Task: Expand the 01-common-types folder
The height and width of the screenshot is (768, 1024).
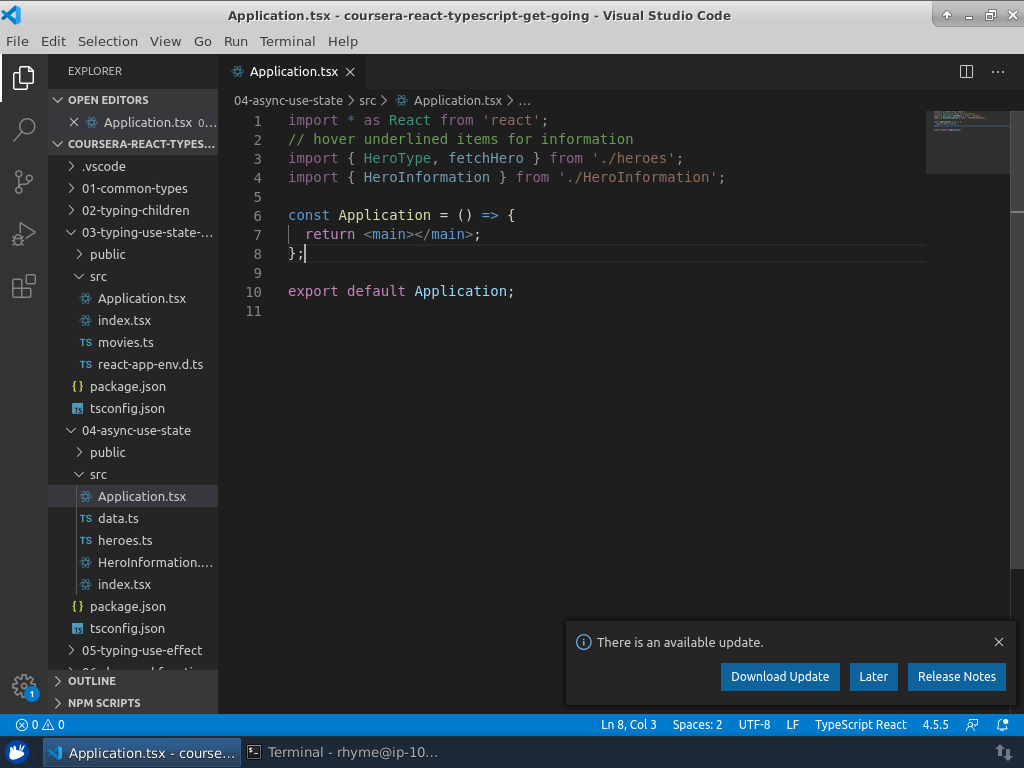Action: [134, 188]
